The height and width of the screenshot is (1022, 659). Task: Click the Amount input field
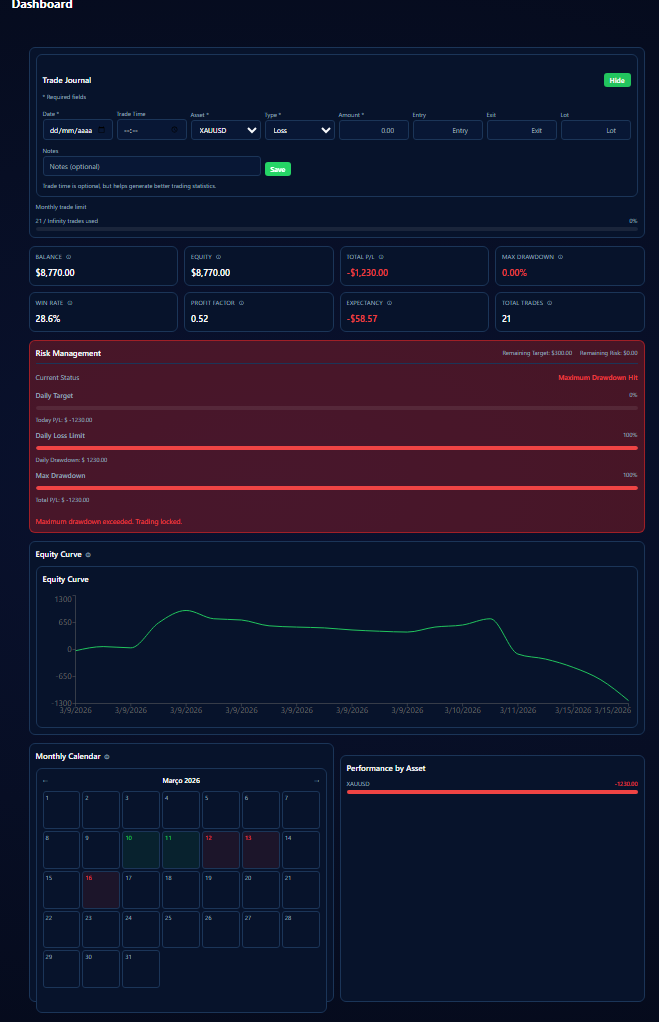pyautogui.click(x=373, y=130)
